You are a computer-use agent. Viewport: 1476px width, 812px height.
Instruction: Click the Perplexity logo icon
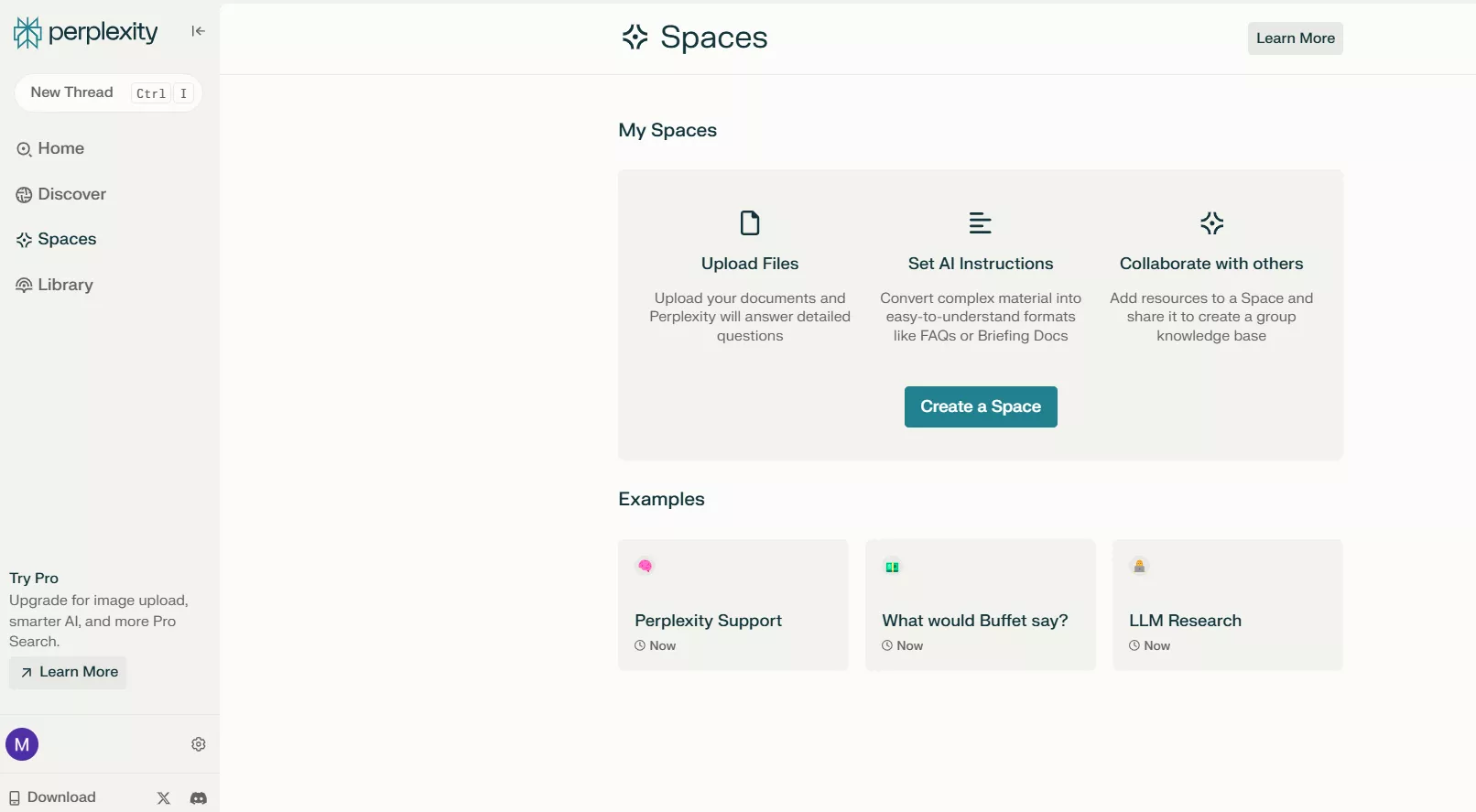[x=27, y=32]
